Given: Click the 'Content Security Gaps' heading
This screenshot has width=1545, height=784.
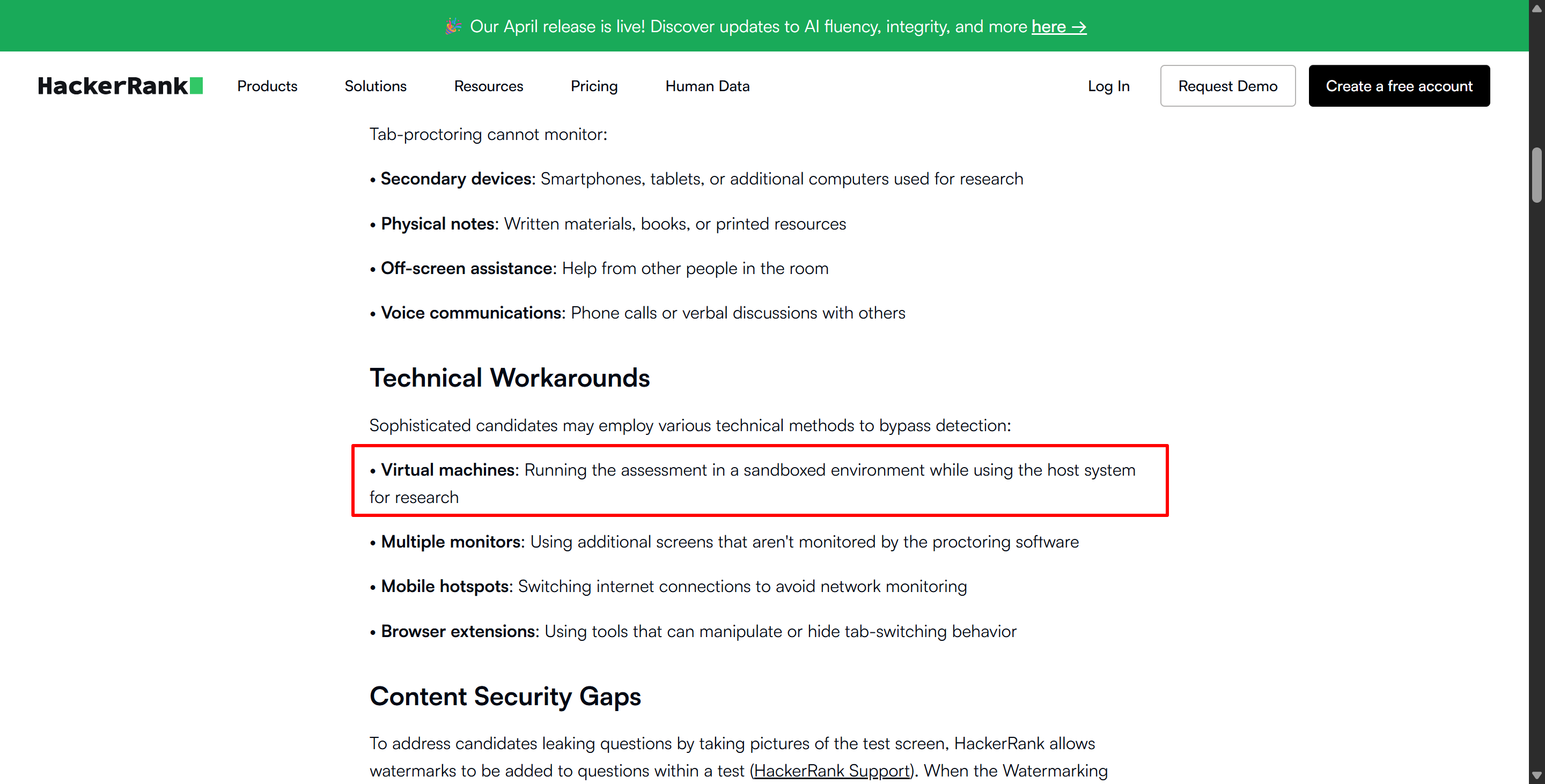Looking at the screenshot, I should coord(505,696).
